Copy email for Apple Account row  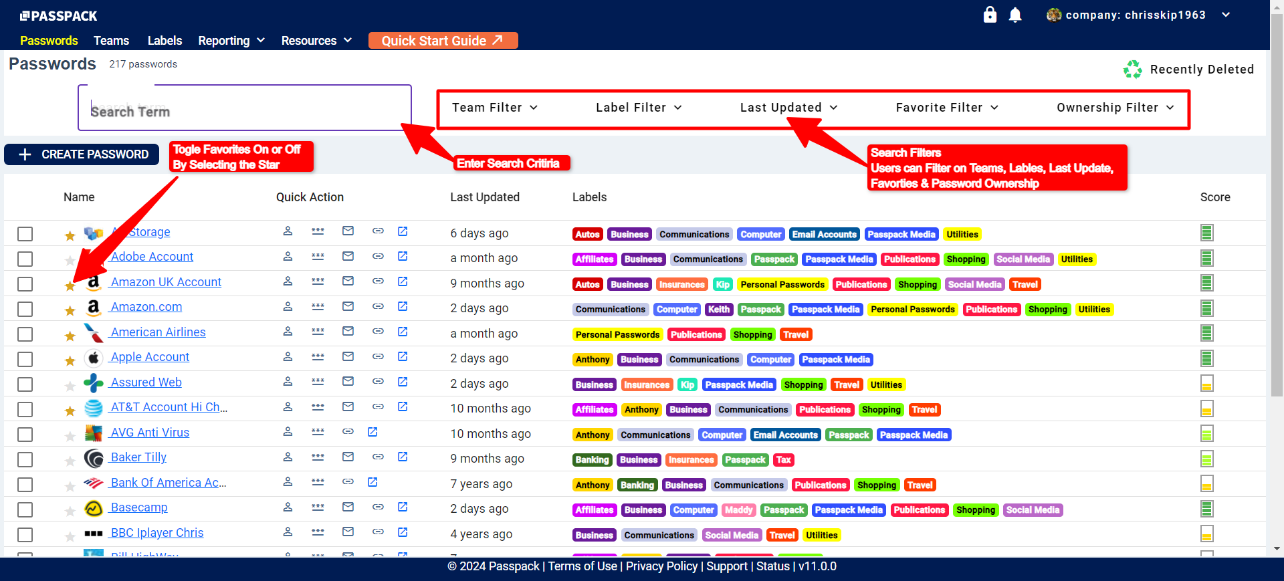[x=348, y=356]
